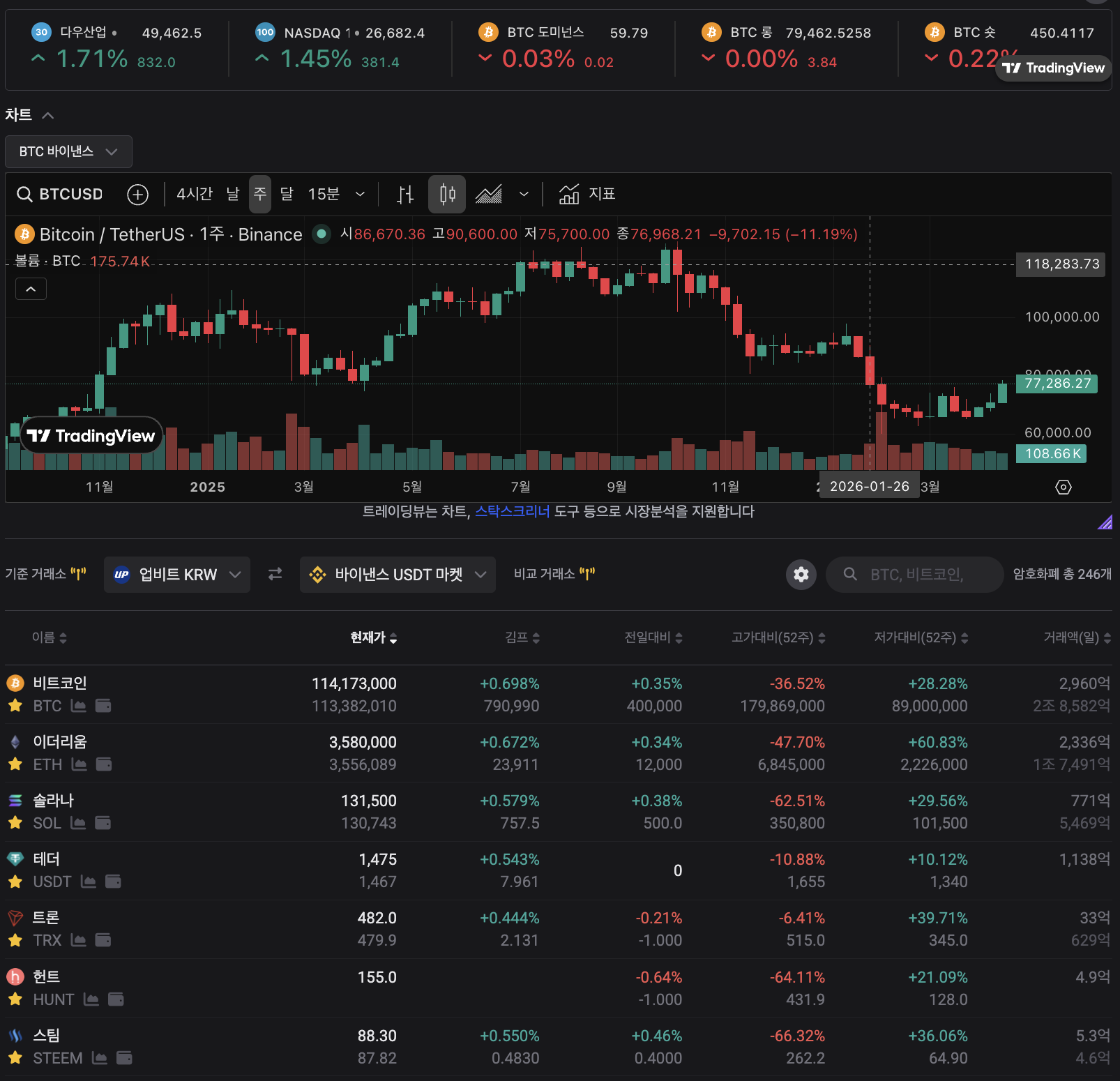Select the bar chart style icon
Image resolution: width=1120 pixels, height=1081 pixels.
pos(405,194)
